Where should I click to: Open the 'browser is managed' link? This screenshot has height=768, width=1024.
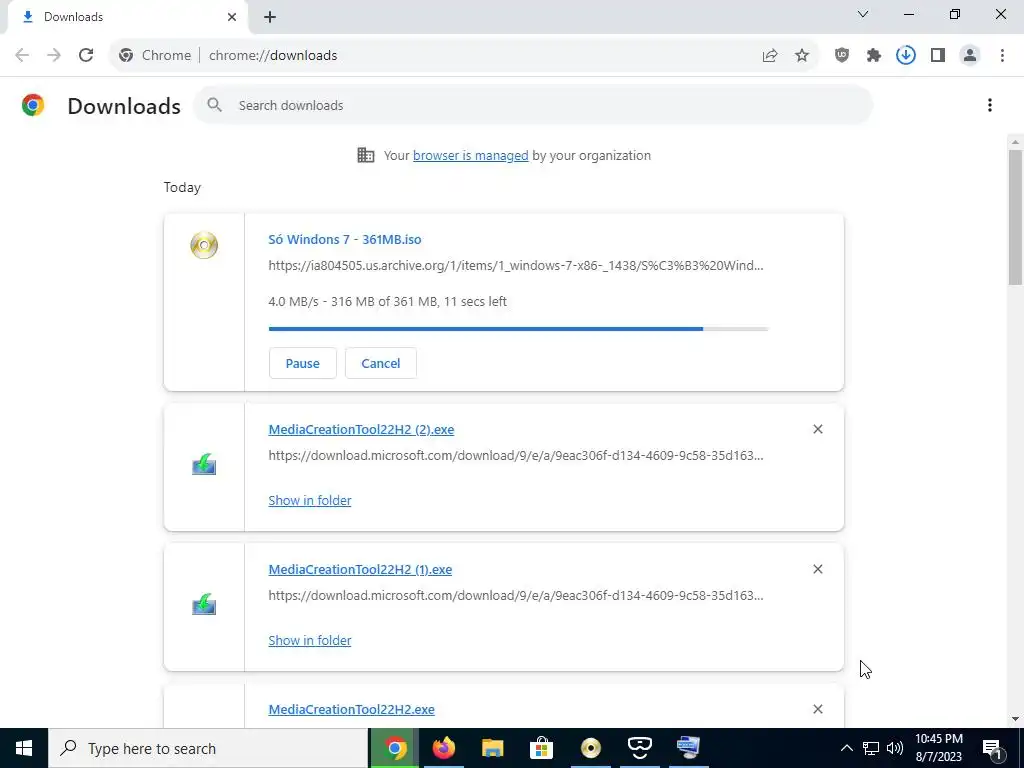(x=470, y=155)
